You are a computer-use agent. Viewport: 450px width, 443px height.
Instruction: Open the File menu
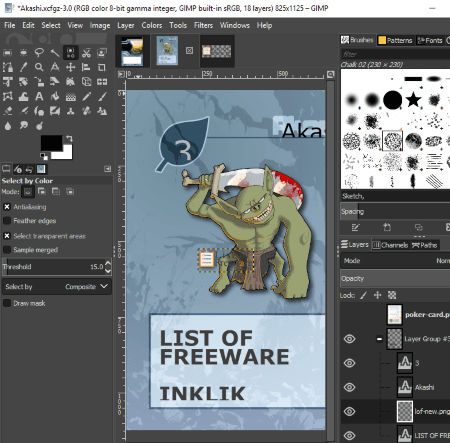click(x=10, y=25)
